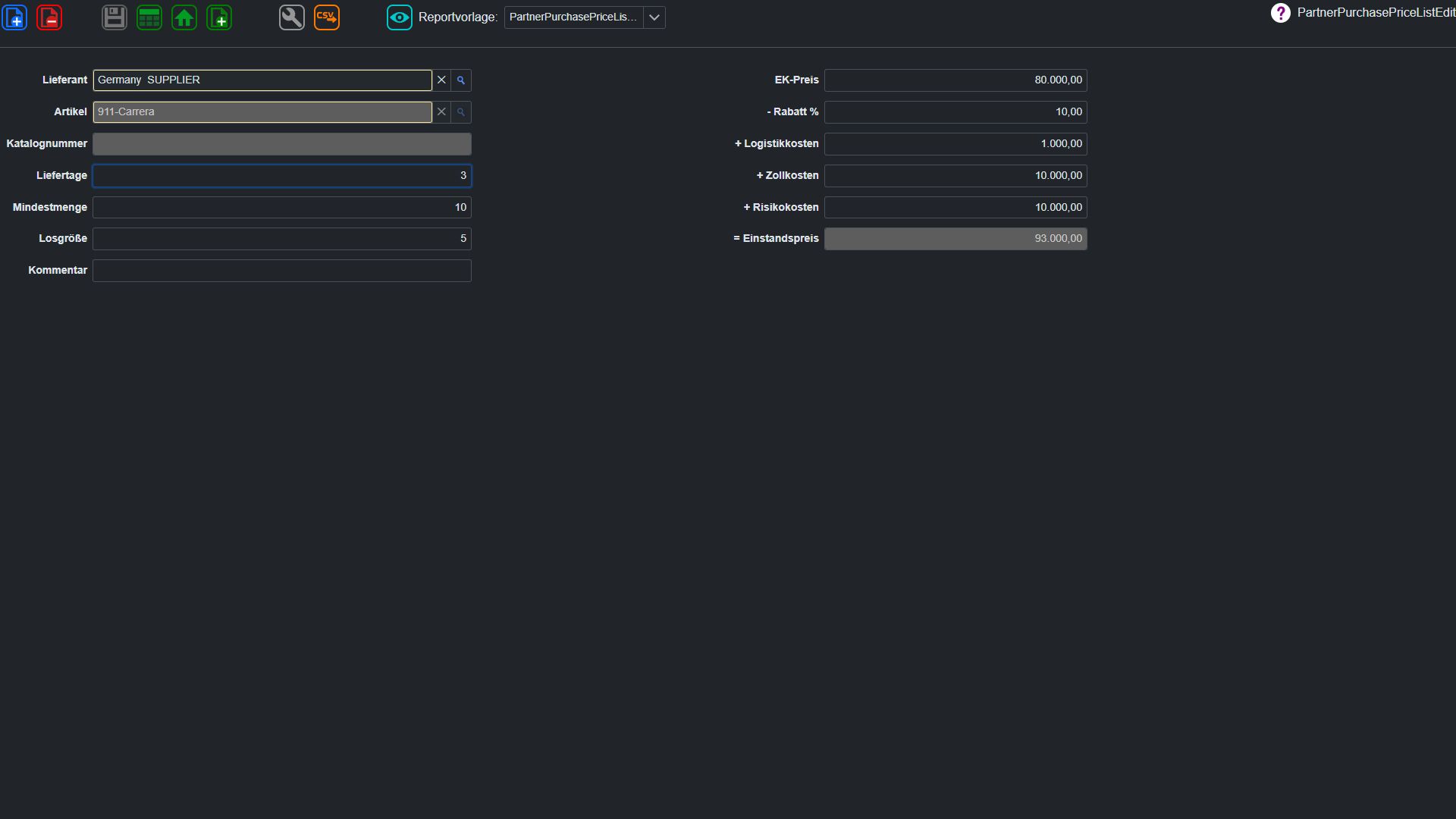Image resolution: width=1456 pixels, height=819 pixels.
Task: Export data with the CSV icon
Action: (327, 17)
